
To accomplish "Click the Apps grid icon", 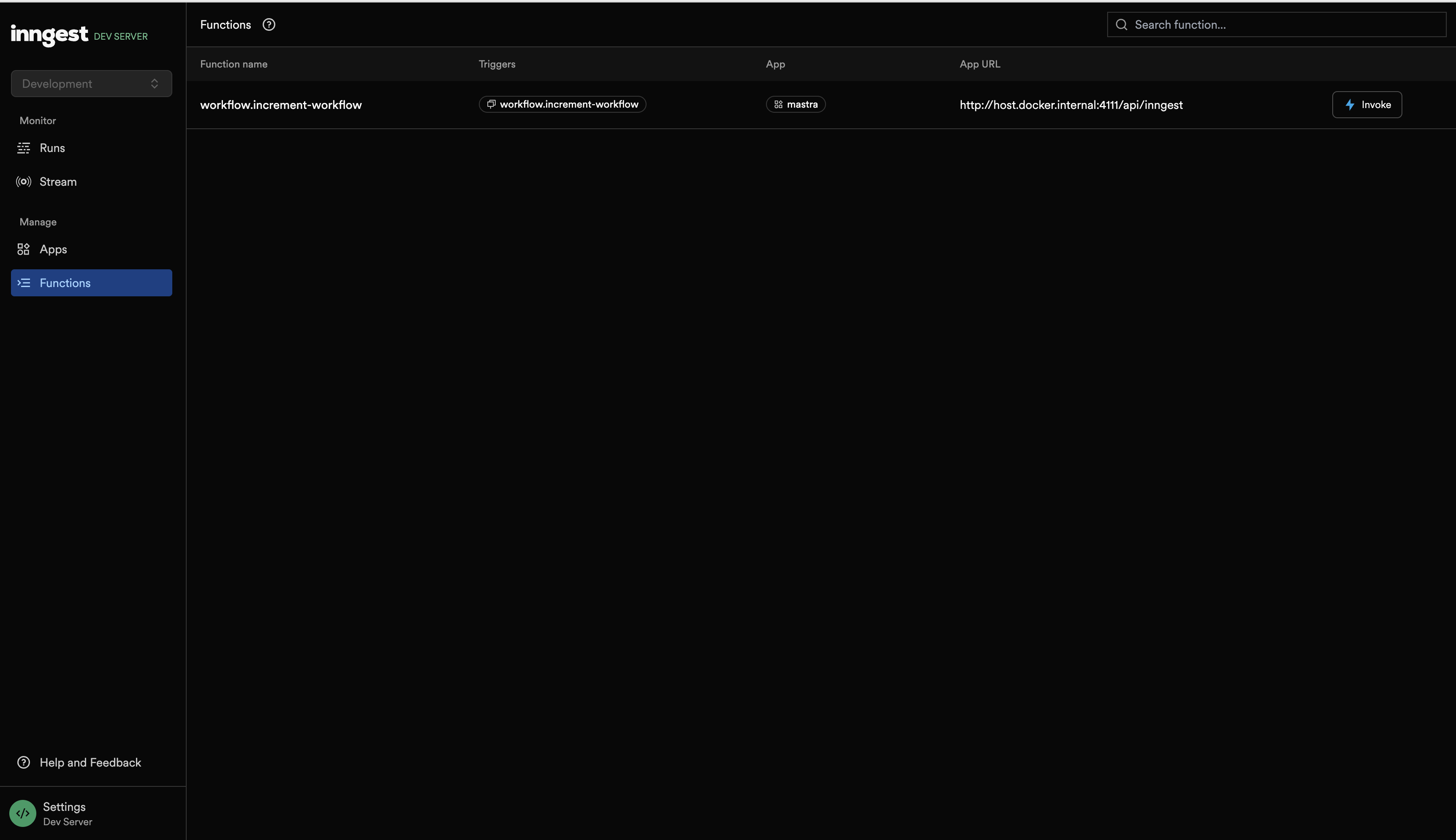I will click(24, 249).
